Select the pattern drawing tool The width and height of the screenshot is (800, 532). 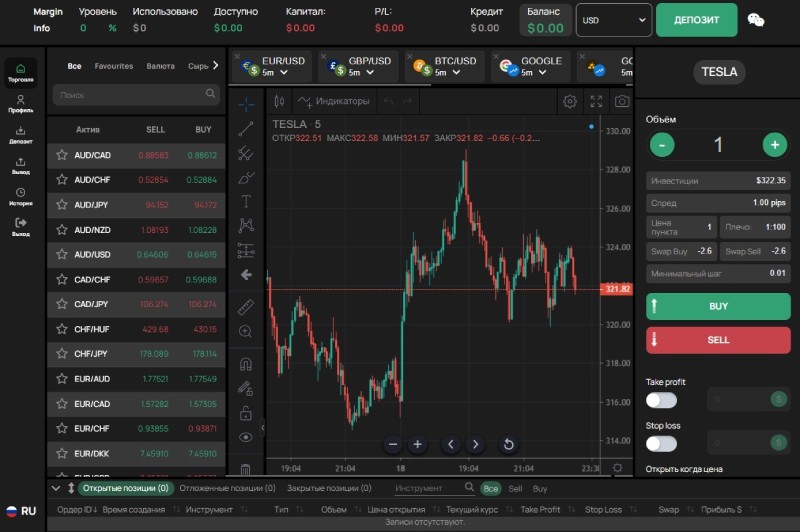coord(246,225)
